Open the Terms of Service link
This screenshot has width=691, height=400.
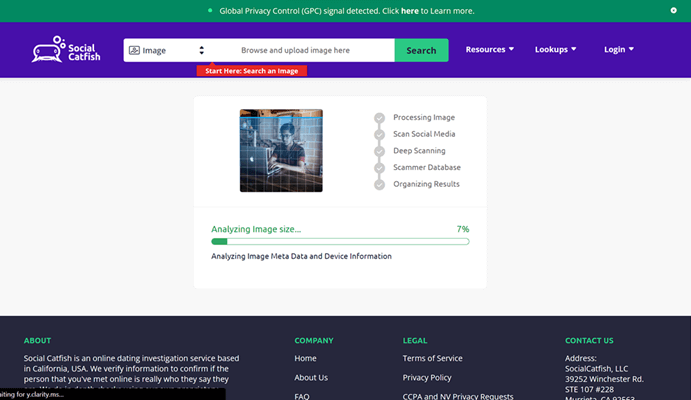tap(432, 358)
